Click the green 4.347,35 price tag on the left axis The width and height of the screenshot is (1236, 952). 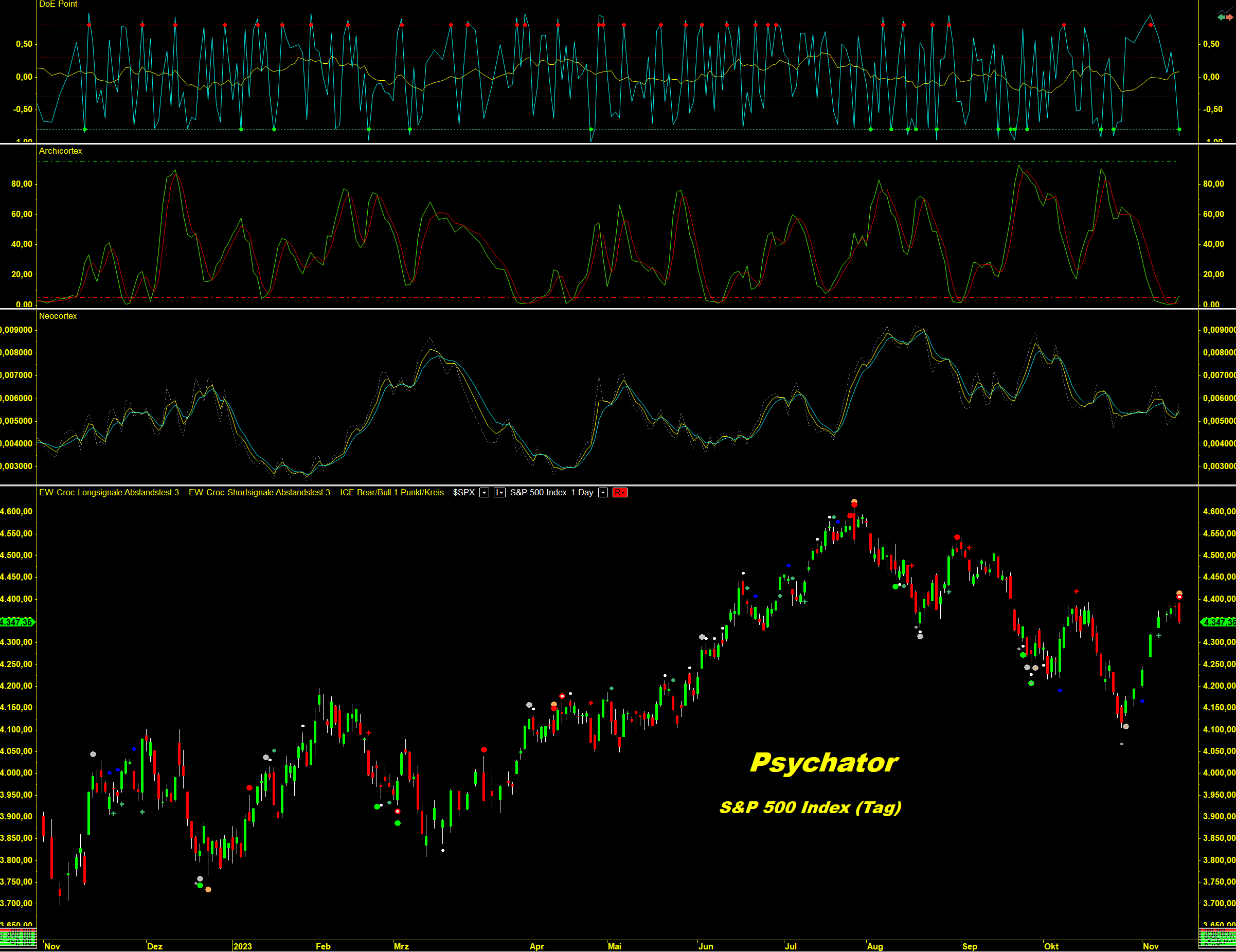click(17, 622)
